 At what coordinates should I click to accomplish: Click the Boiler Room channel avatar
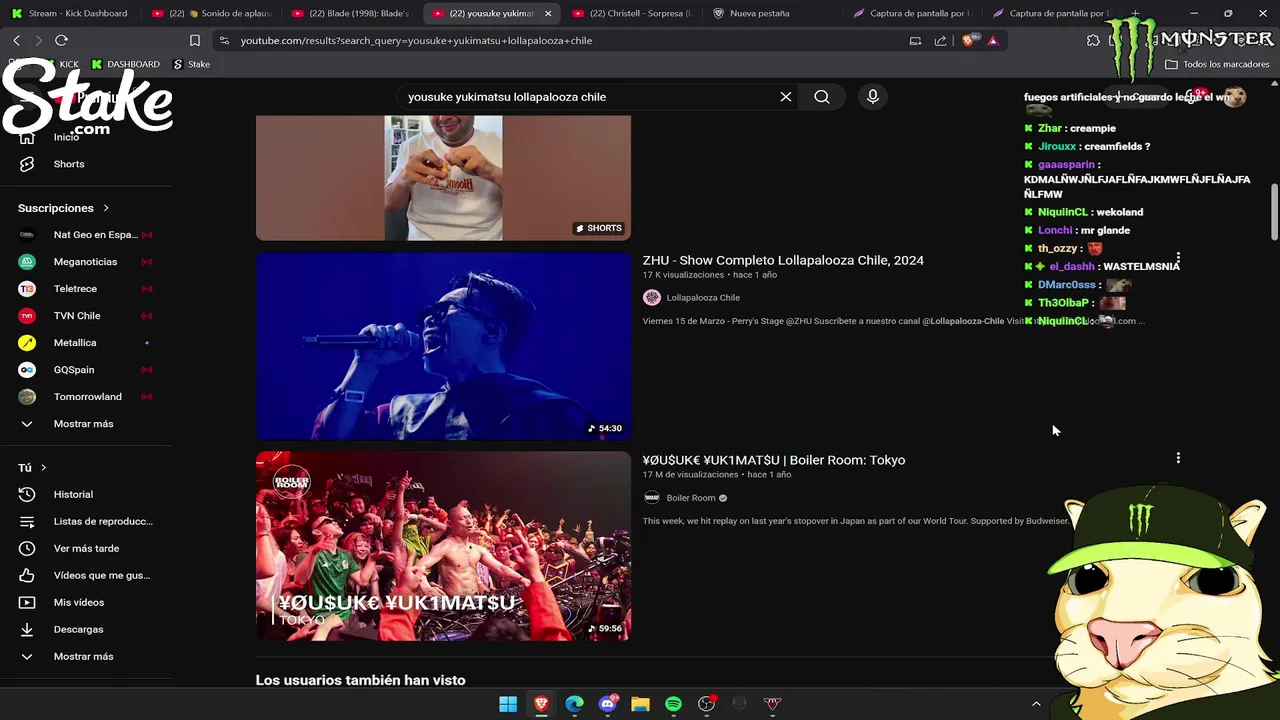pyautogui.click(x=652, y=497)
